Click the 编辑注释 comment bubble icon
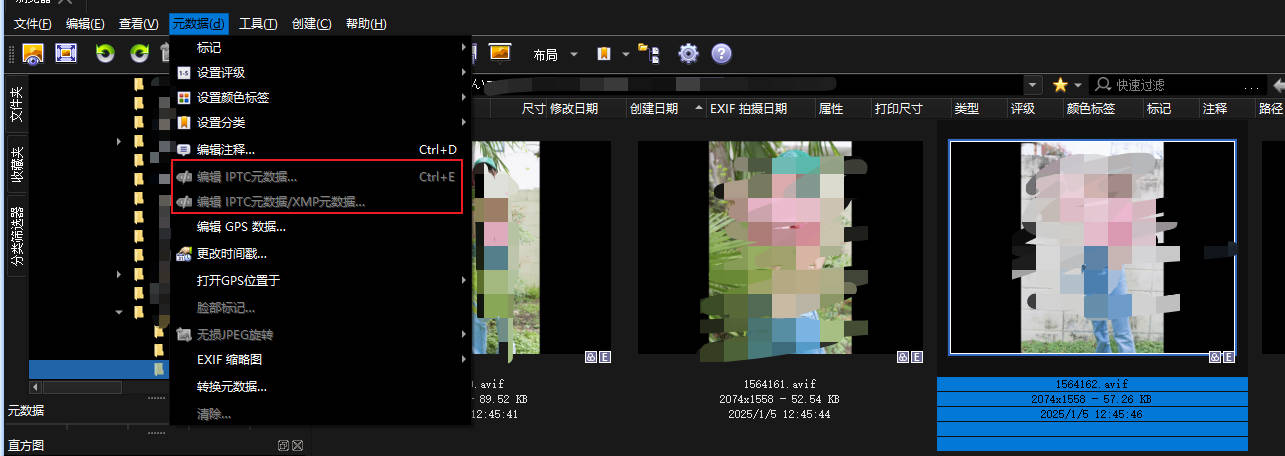Viewport: 1285px width, 456px height. (x=183, y=149)
